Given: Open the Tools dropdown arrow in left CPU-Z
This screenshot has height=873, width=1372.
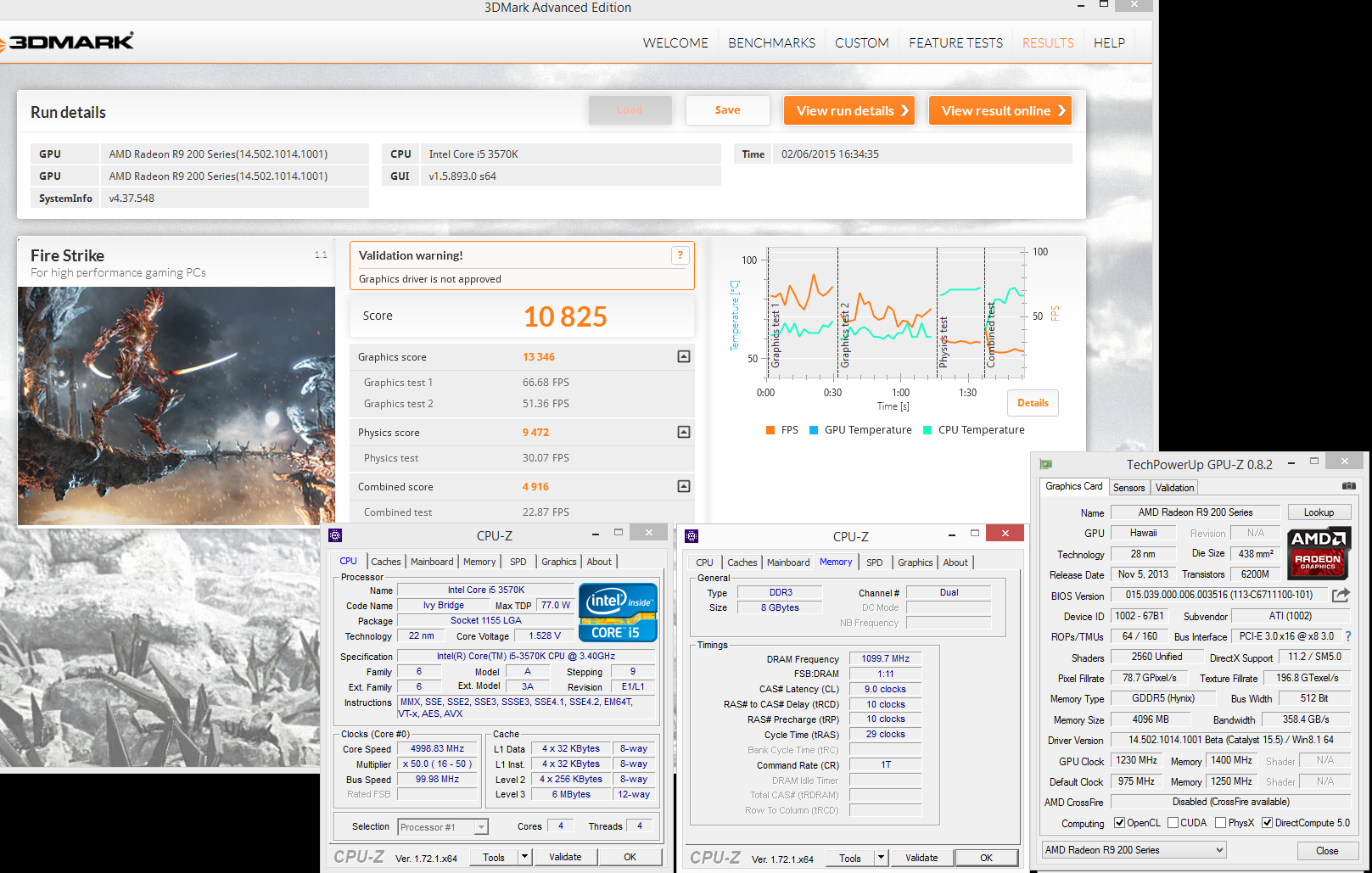Looking at the screenshot, I should (524, 857).
